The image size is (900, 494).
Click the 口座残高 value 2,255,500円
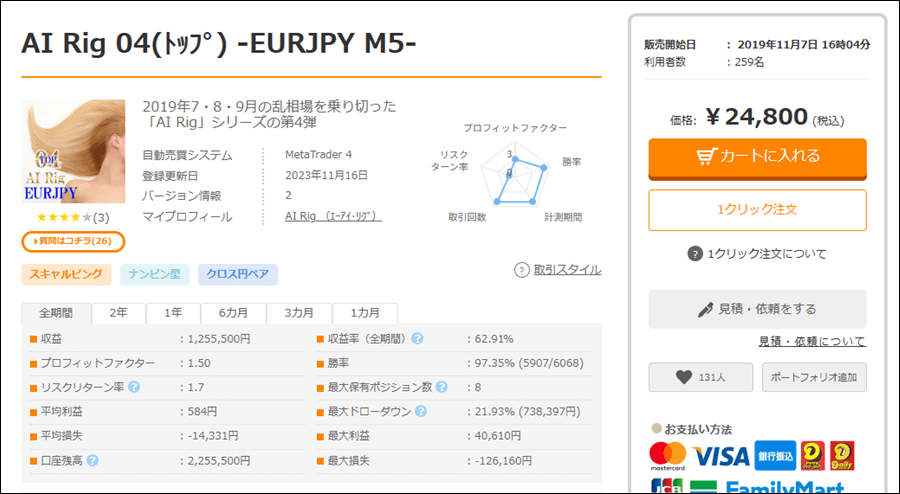click(219, 460)
